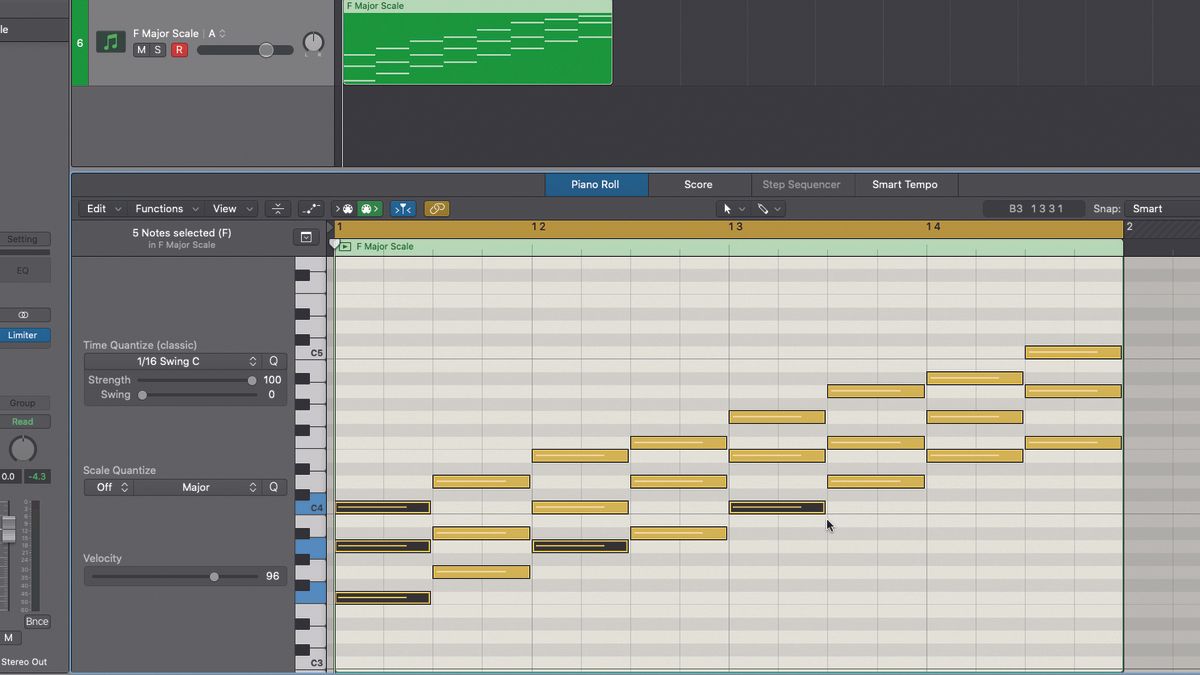Open the Functions menu in the Piano Roll

pyautogui.click(x=160, y=208)
